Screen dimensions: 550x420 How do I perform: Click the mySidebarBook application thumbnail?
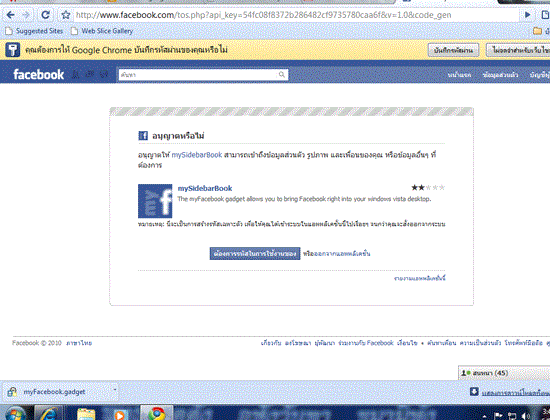click(155, 201)
